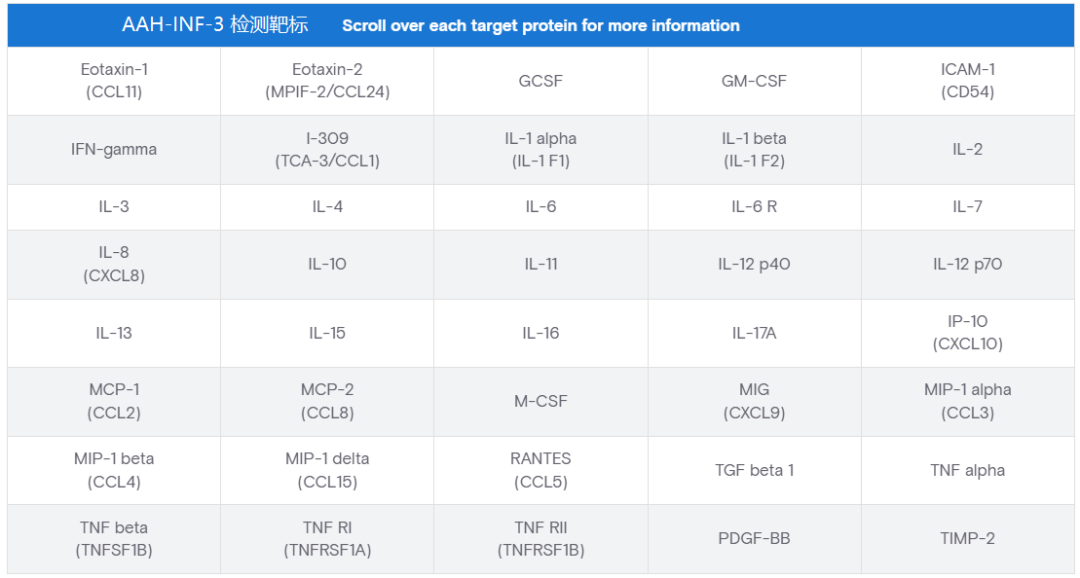Select the TIMP-2 target cell
The image size is (1080, 578).
[x=967, y=538]
